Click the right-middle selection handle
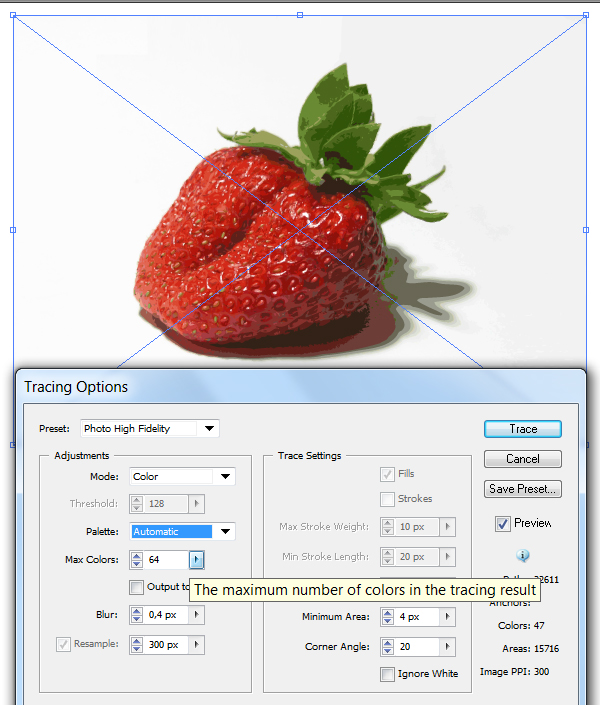Screen dimensions: 600x705 click(x=586, y=230)
